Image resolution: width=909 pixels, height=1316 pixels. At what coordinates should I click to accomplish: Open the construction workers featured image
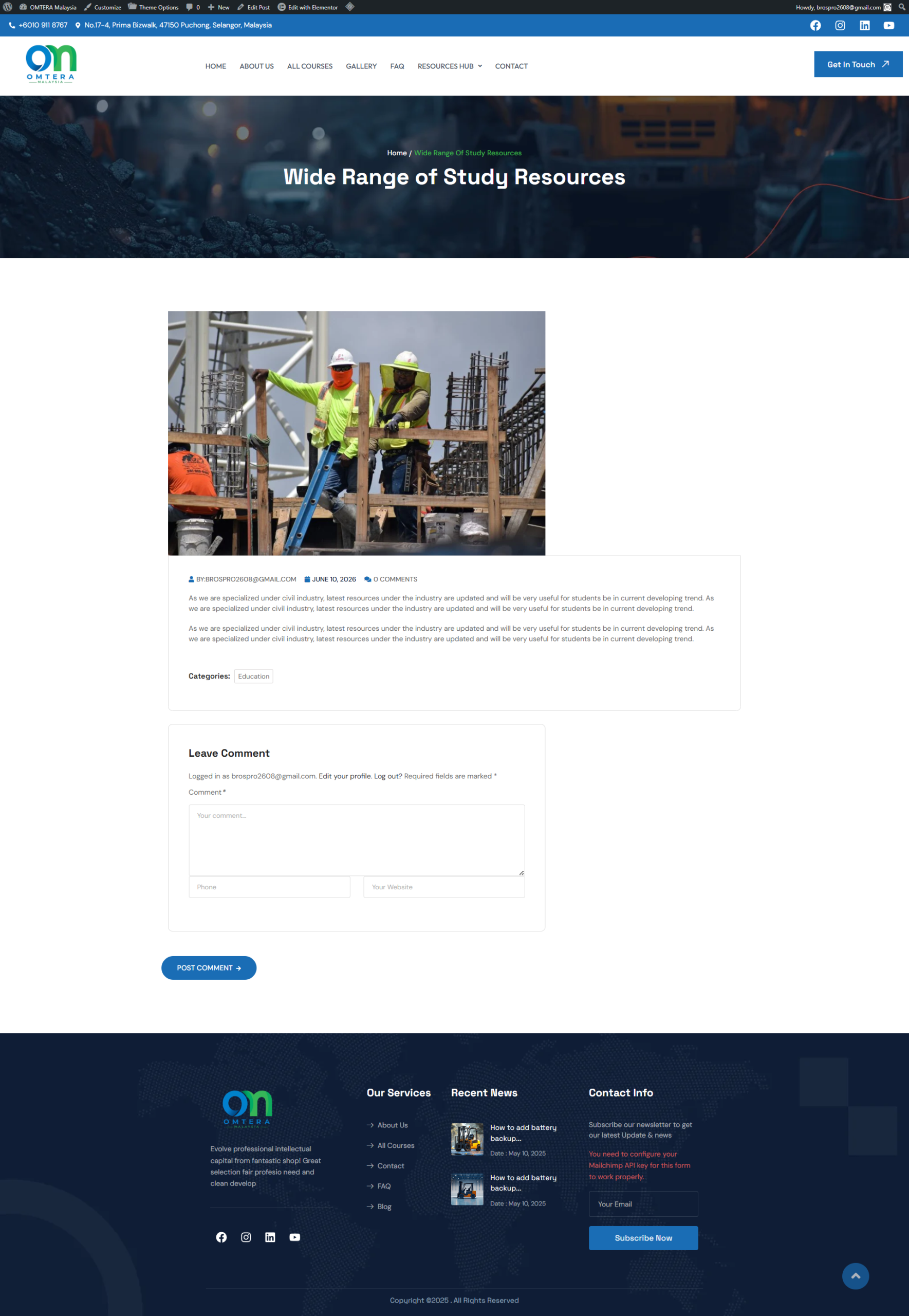pos(357,433)
